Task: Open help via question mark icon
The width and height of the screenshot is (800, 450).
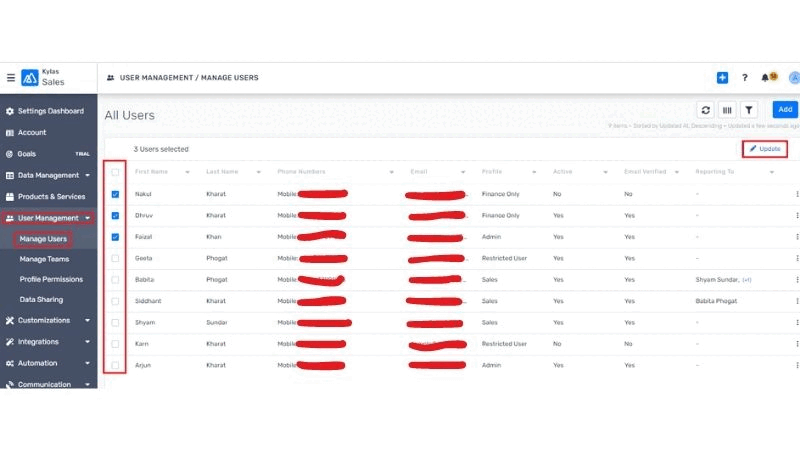Action: (x=744, y=77)
